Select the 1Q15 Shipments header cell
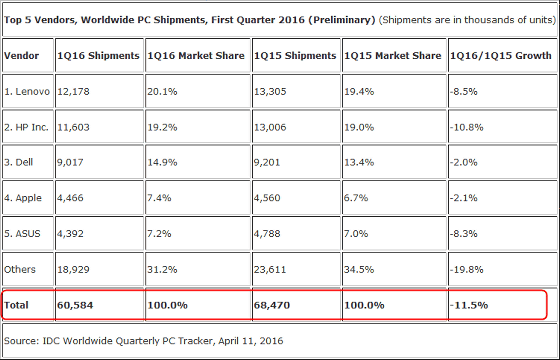 click(296, 55)
